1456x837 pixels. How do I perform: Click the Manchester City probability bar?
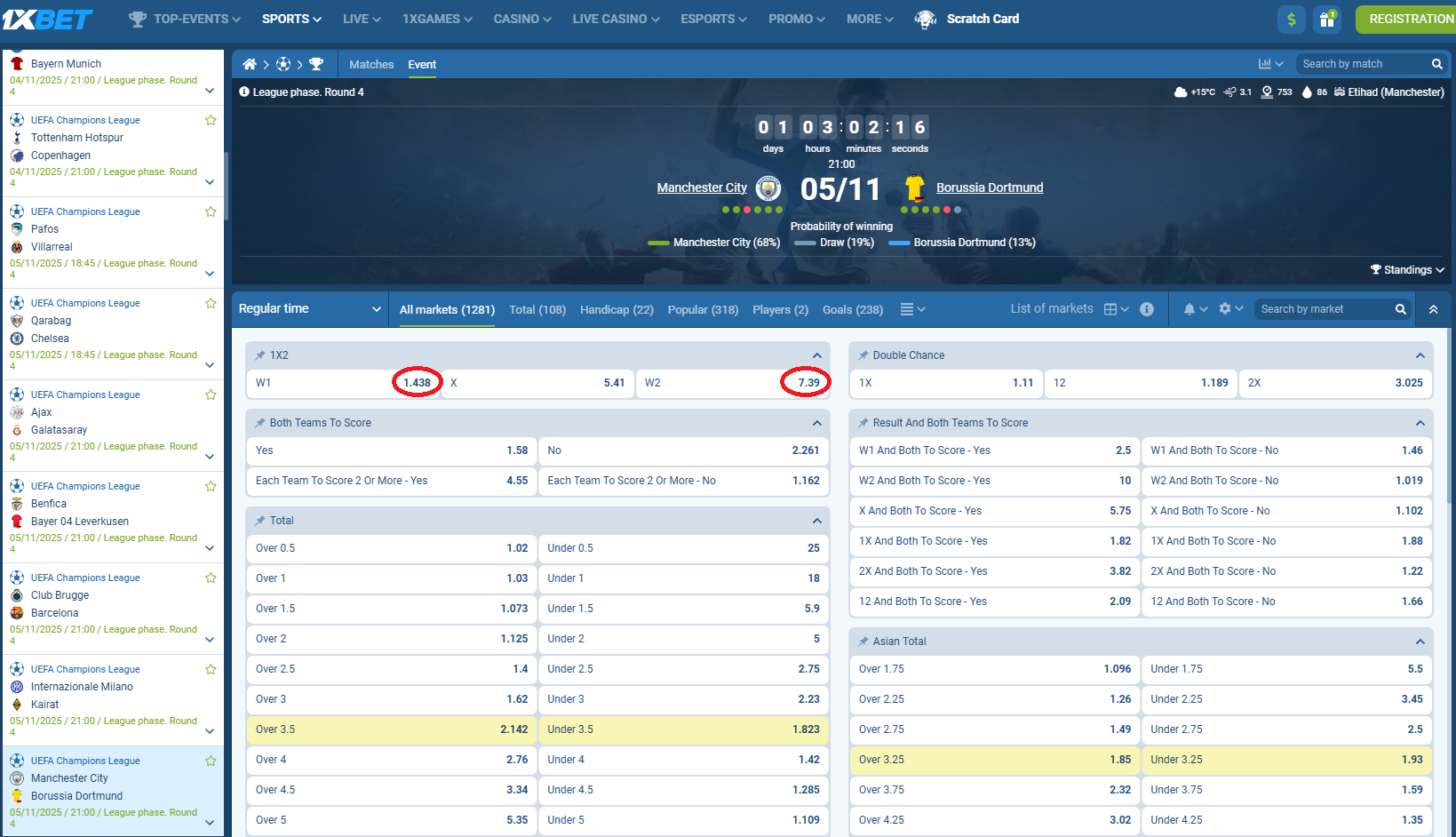pyautogui.click(x=658, y=242)
